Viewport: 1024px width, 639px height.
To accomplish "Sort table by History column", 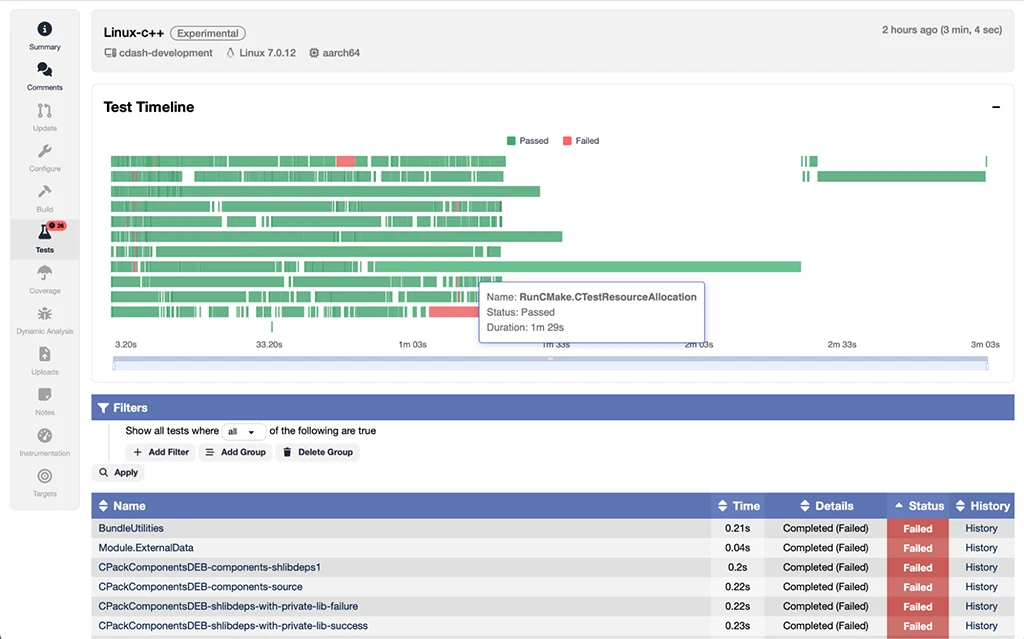I will point(982,506).
